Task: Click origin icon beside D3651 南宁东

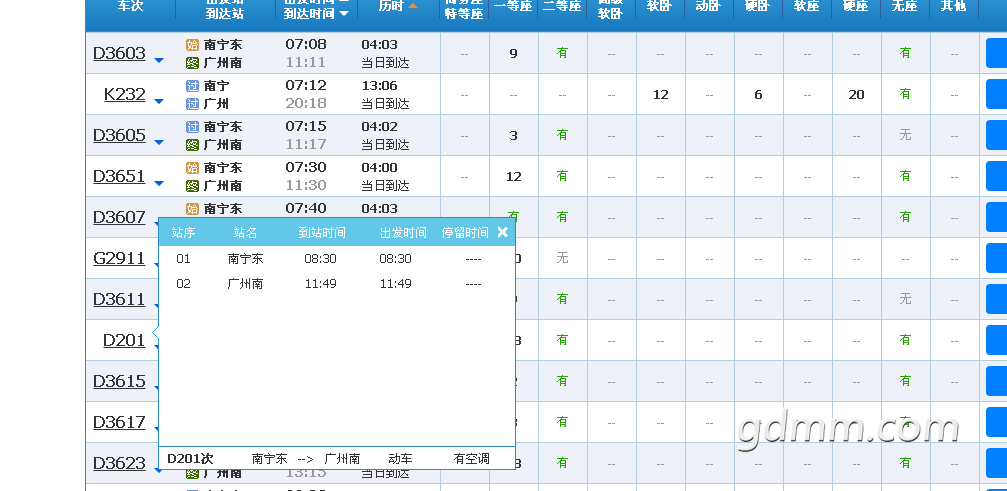Action: click(192, 168)
